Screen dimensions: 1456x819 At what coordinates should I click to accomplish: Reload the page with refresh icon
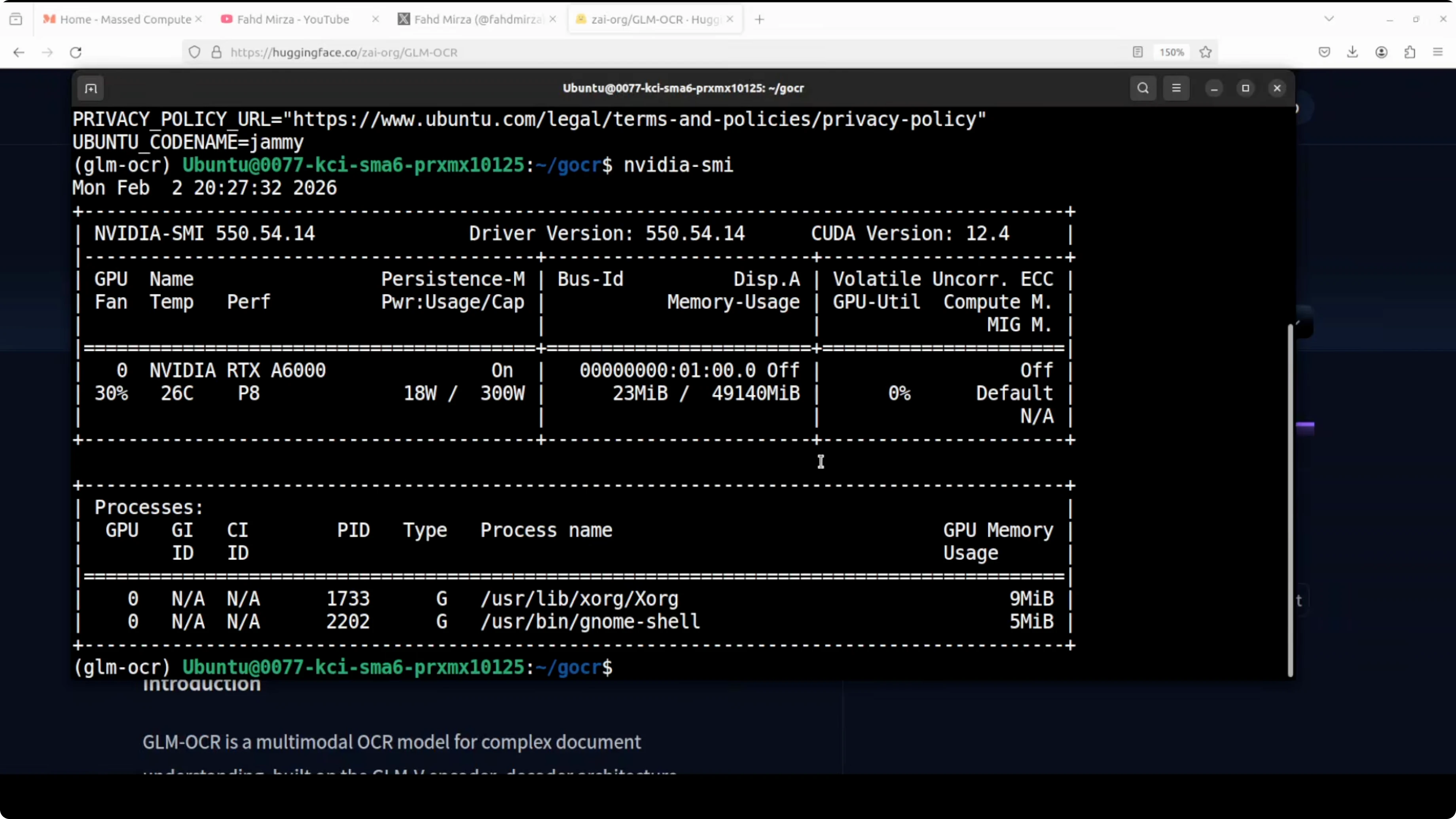pos(76,53)
